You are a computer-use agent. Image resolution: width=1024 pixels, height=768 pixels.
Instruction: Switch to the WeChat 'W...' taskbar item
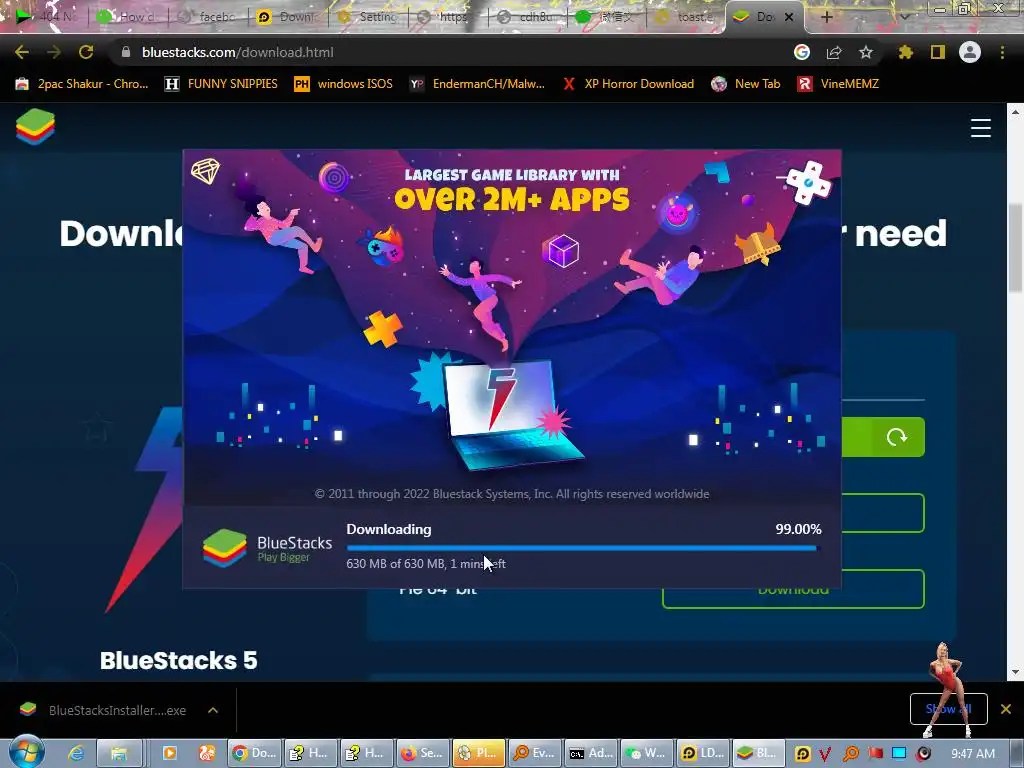coord(646,754)
